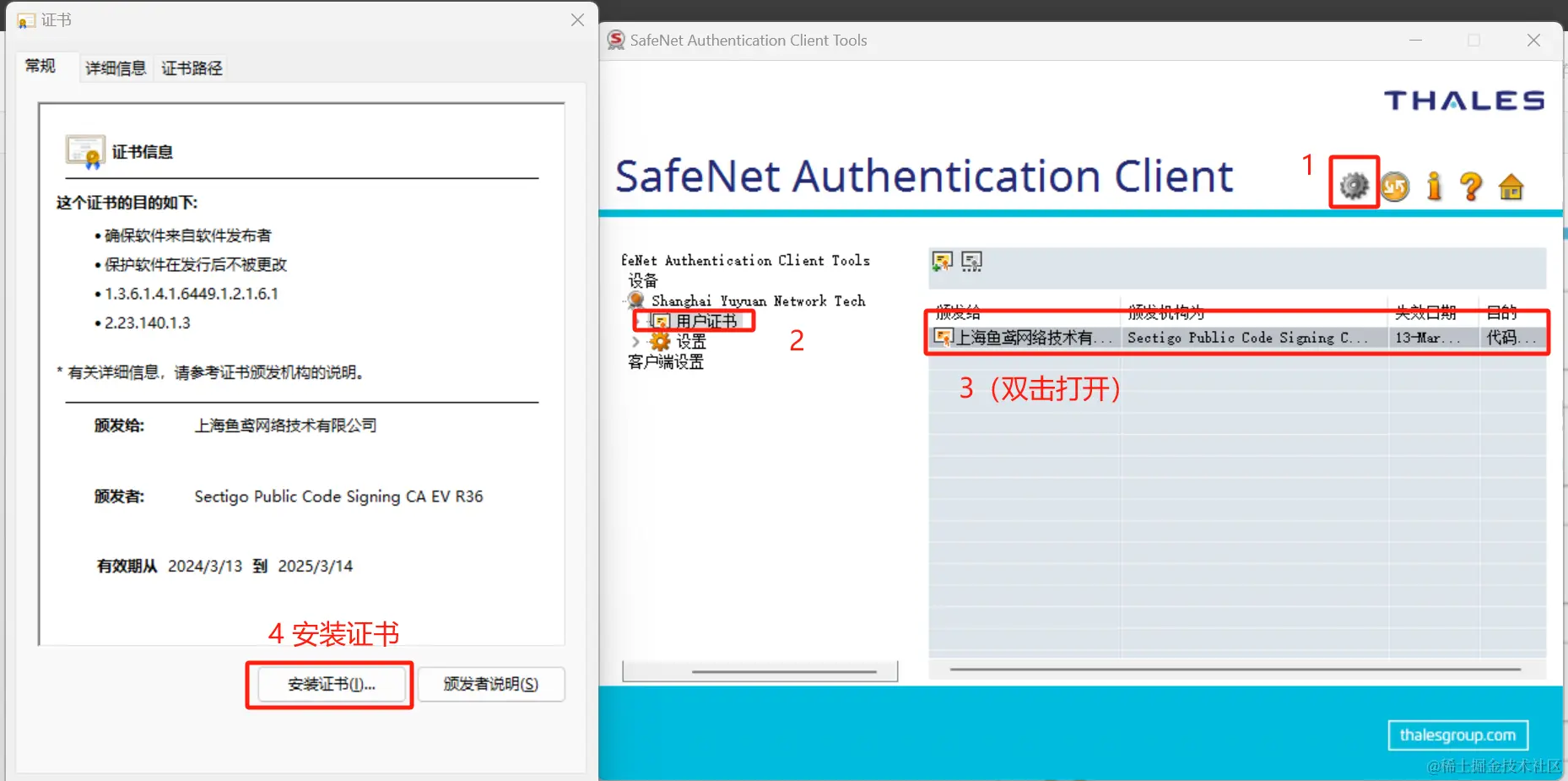This screenshot has width=1568, height=781.
Task: Close the 证书 dialog
Action: [x=577, y=19]
